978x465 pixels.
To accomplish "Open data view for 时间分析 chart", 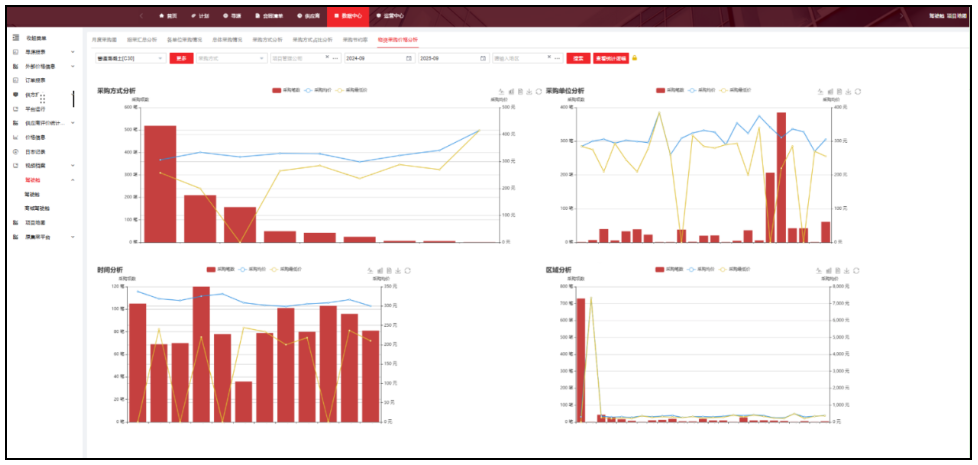I will (x=389, y=271).
